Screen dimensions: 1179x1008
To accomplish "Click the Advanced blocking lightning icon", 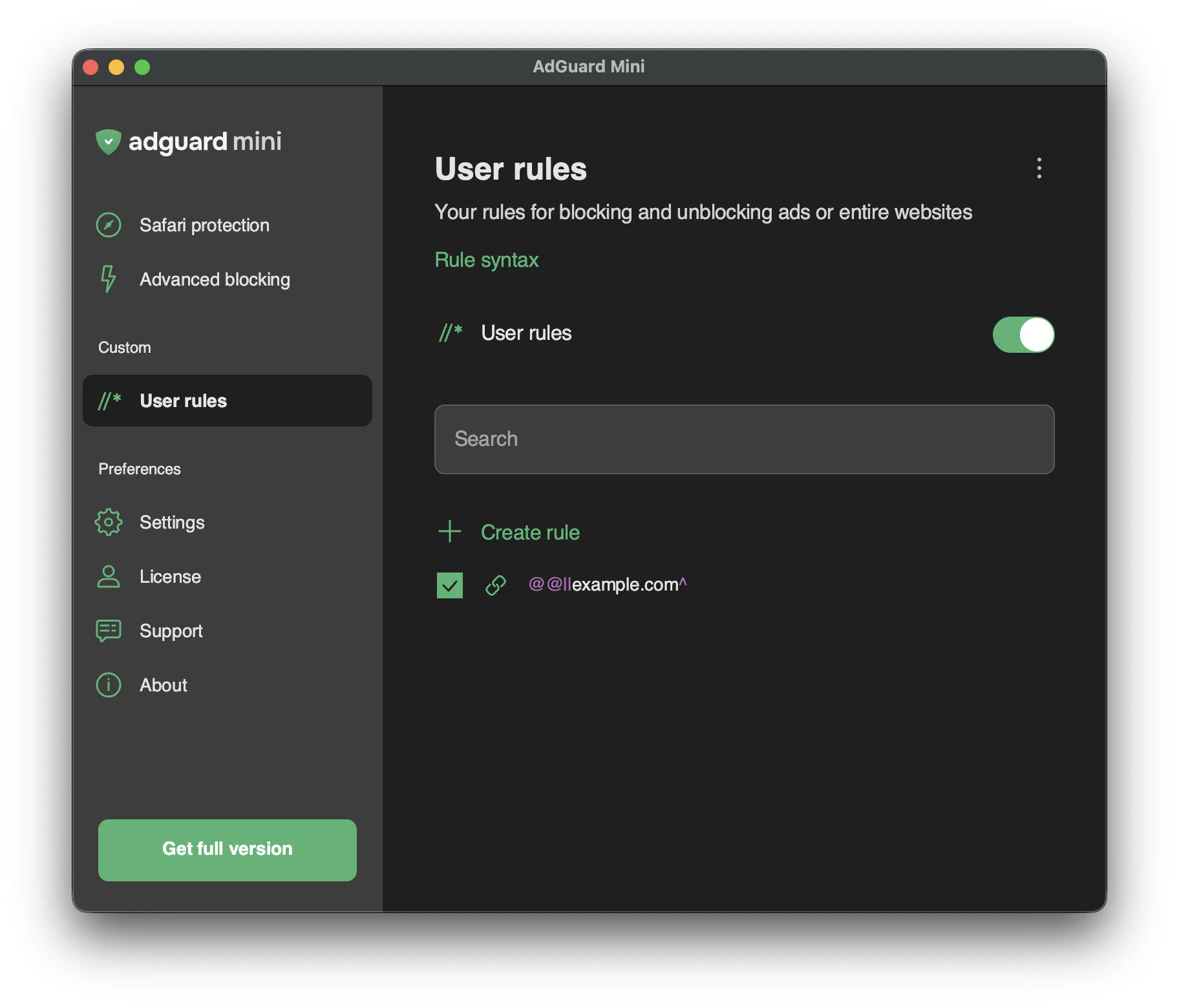I will point(109,279).
